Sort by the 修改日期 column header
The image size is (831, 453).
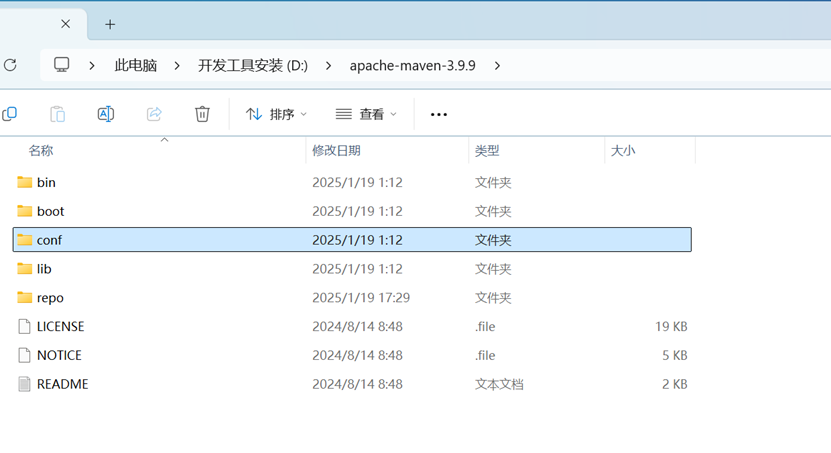point(336,150)
